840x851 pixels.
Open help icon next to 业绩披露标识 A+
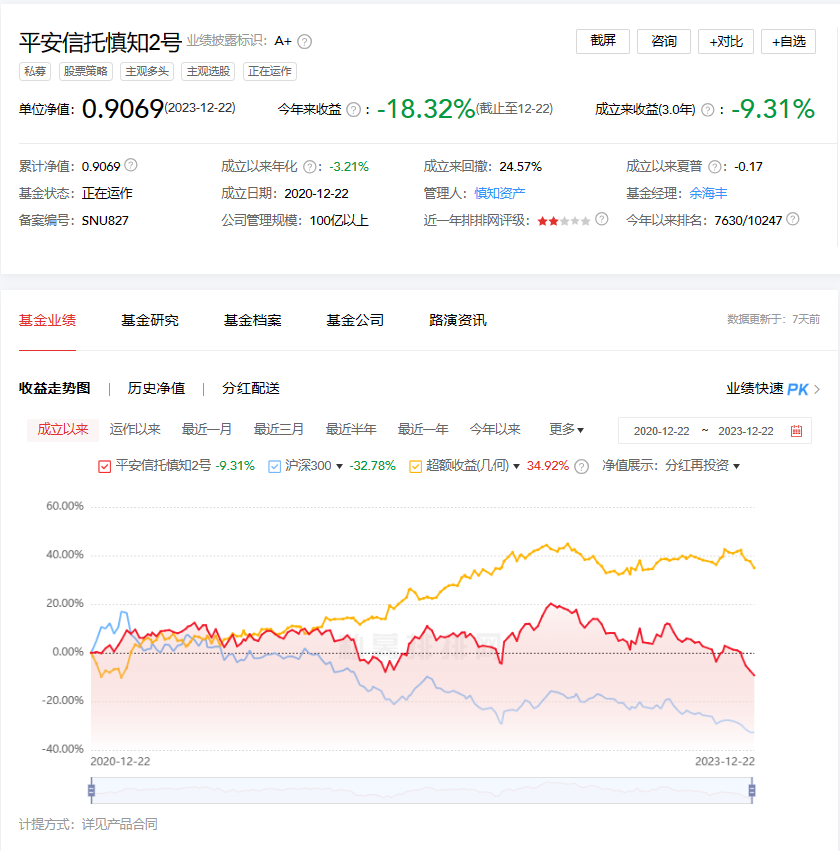(305, 42)
